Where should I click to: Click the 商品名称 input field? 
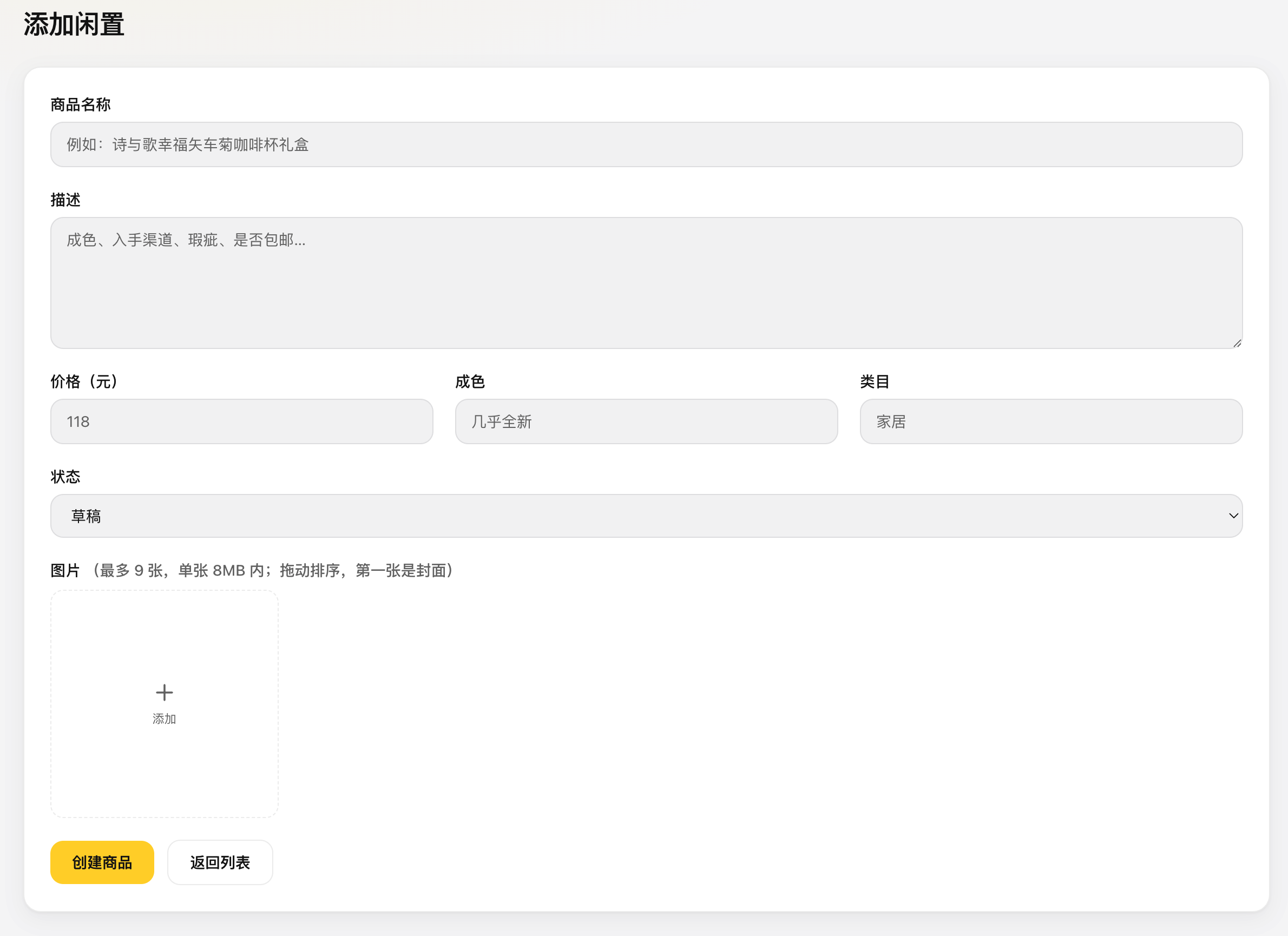pyautogui.click(x=646, y=144)
